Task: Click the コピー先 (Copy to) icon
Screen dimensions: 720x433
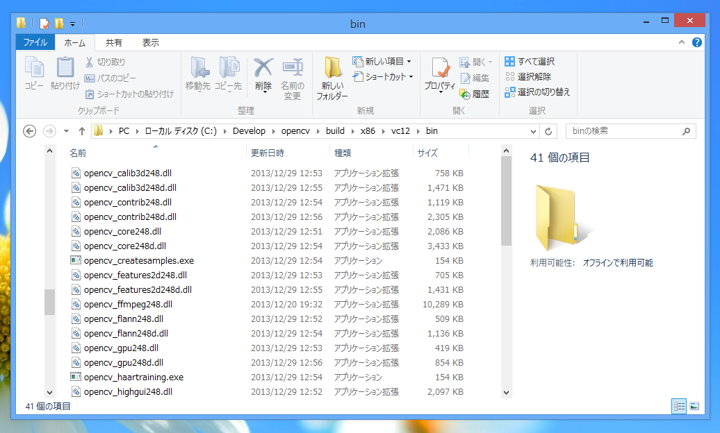Action: pyautogui.click(x=229, y=68)
